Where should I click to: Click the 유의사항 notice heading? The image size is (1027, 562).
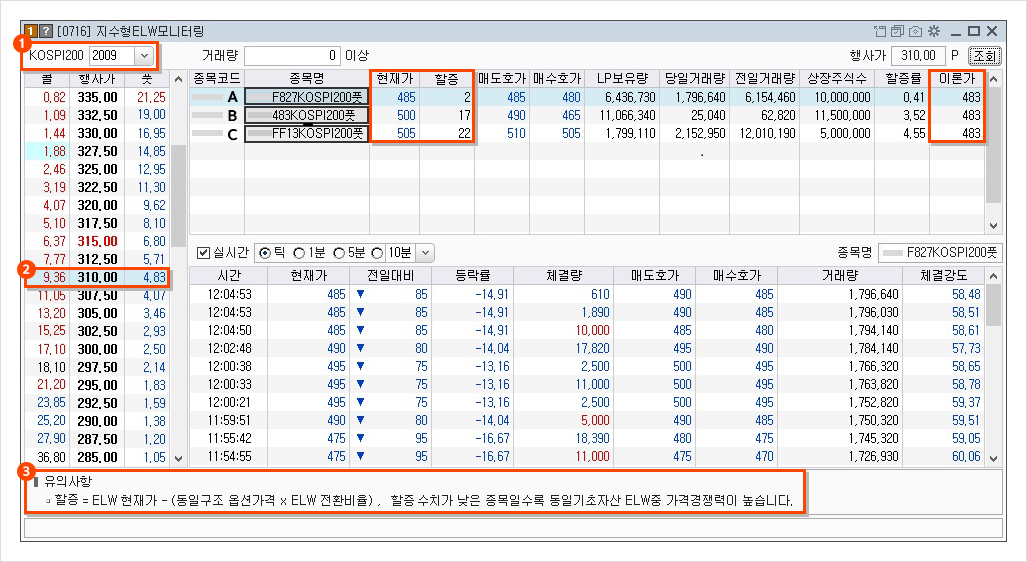coord(67,481)
